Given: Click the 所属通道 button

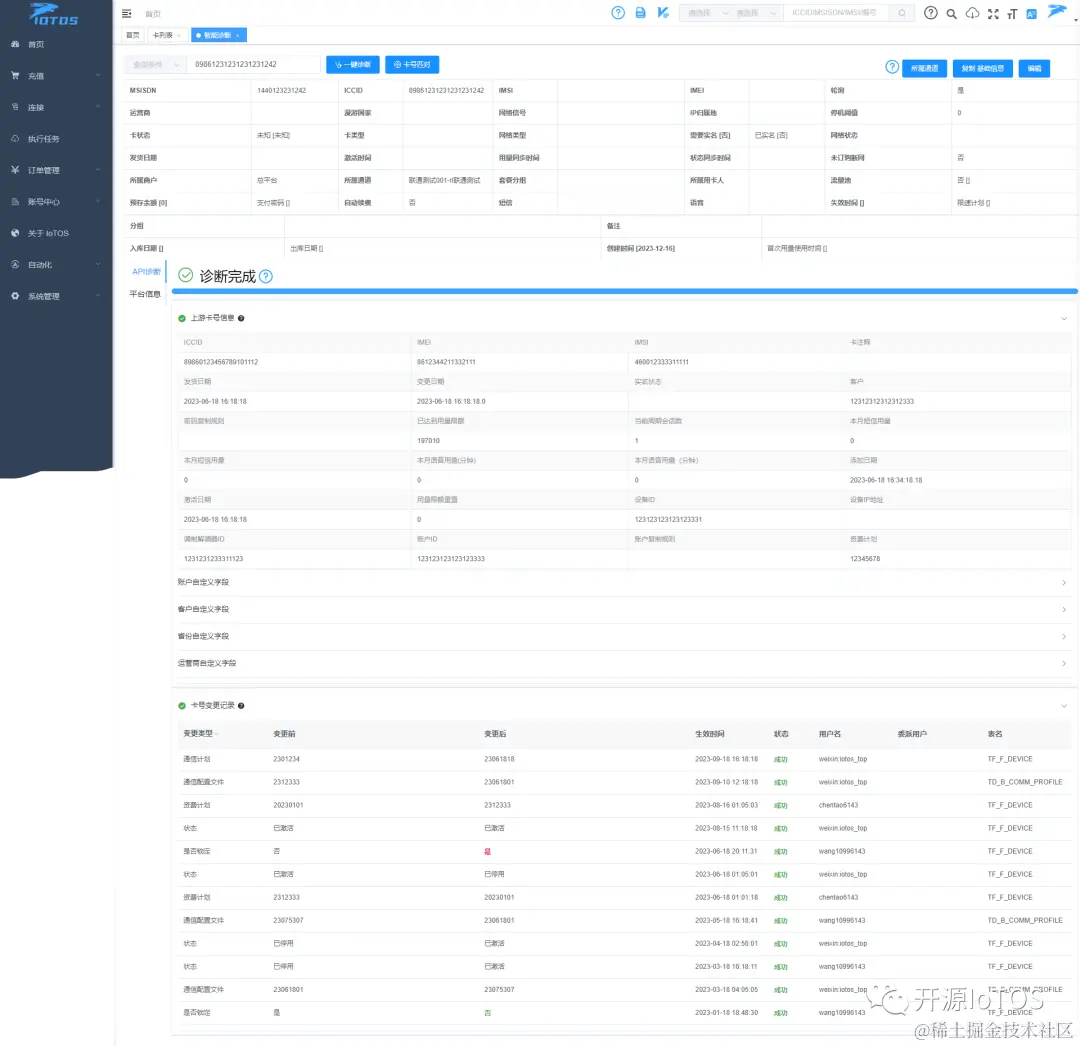Looking at the screenshot, I should pyautogui.click(x=924, y=68).
